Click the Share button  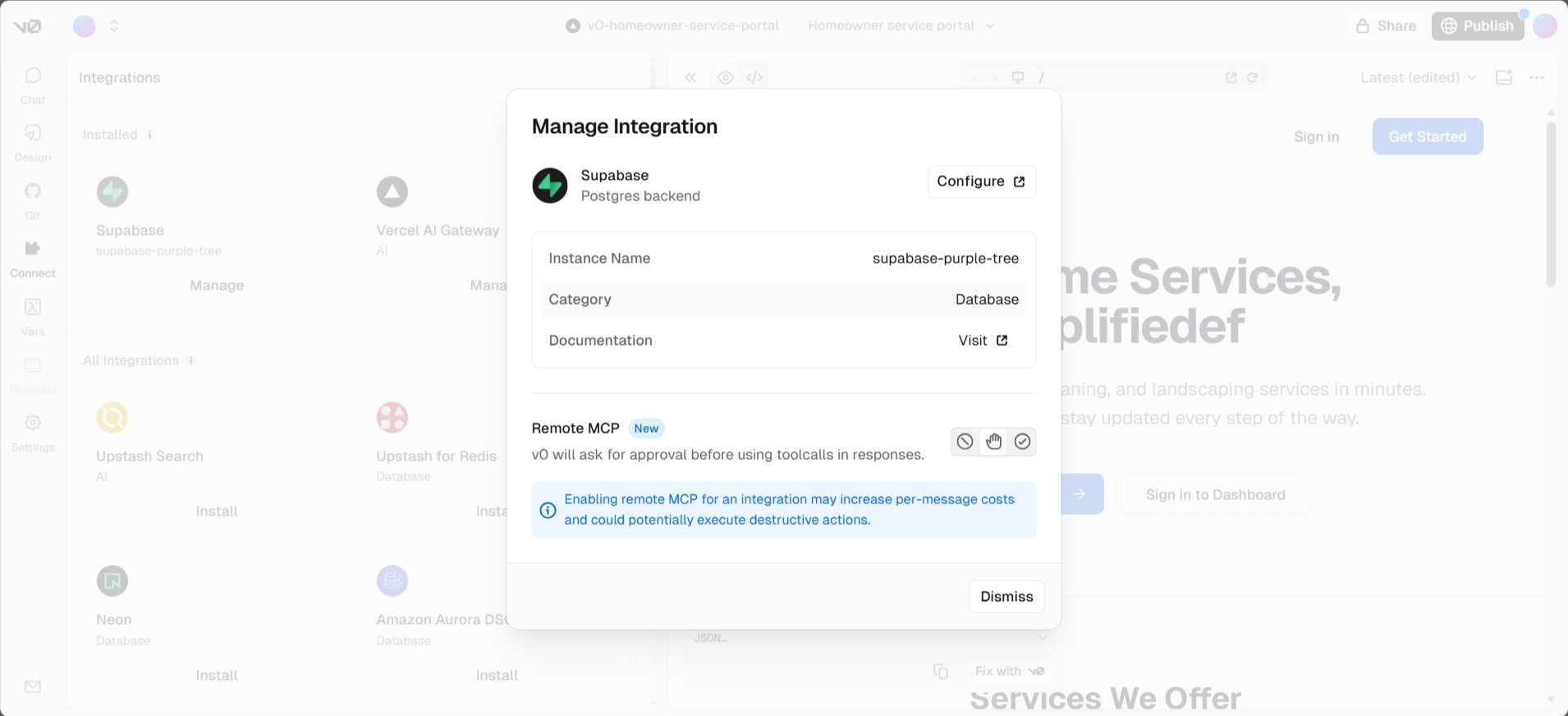(1386, 25)
